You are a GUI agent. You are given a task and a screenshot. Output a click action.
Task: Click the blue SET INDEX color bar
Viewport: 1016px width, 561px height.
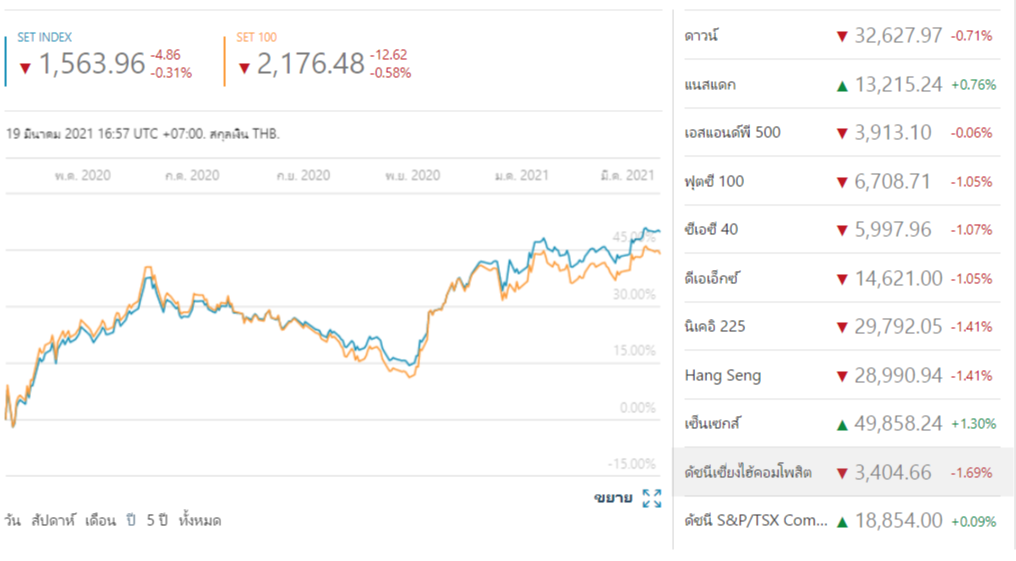6,60
